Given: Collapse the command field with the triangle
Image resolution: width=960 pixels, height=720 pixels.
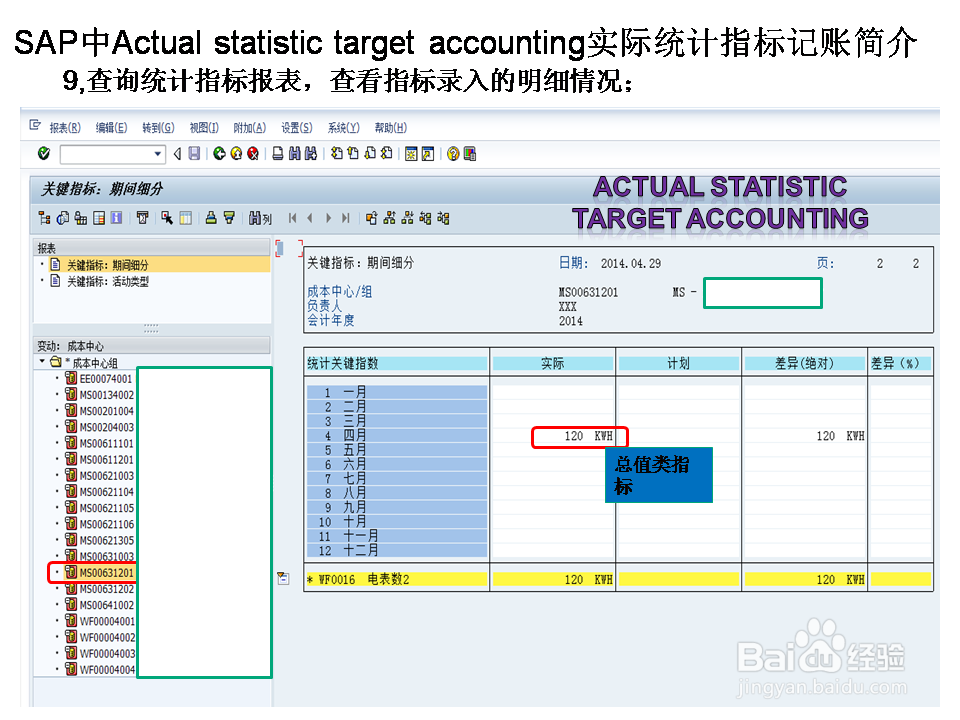Looking at the screenshot, I should click(x=178, y=154).
